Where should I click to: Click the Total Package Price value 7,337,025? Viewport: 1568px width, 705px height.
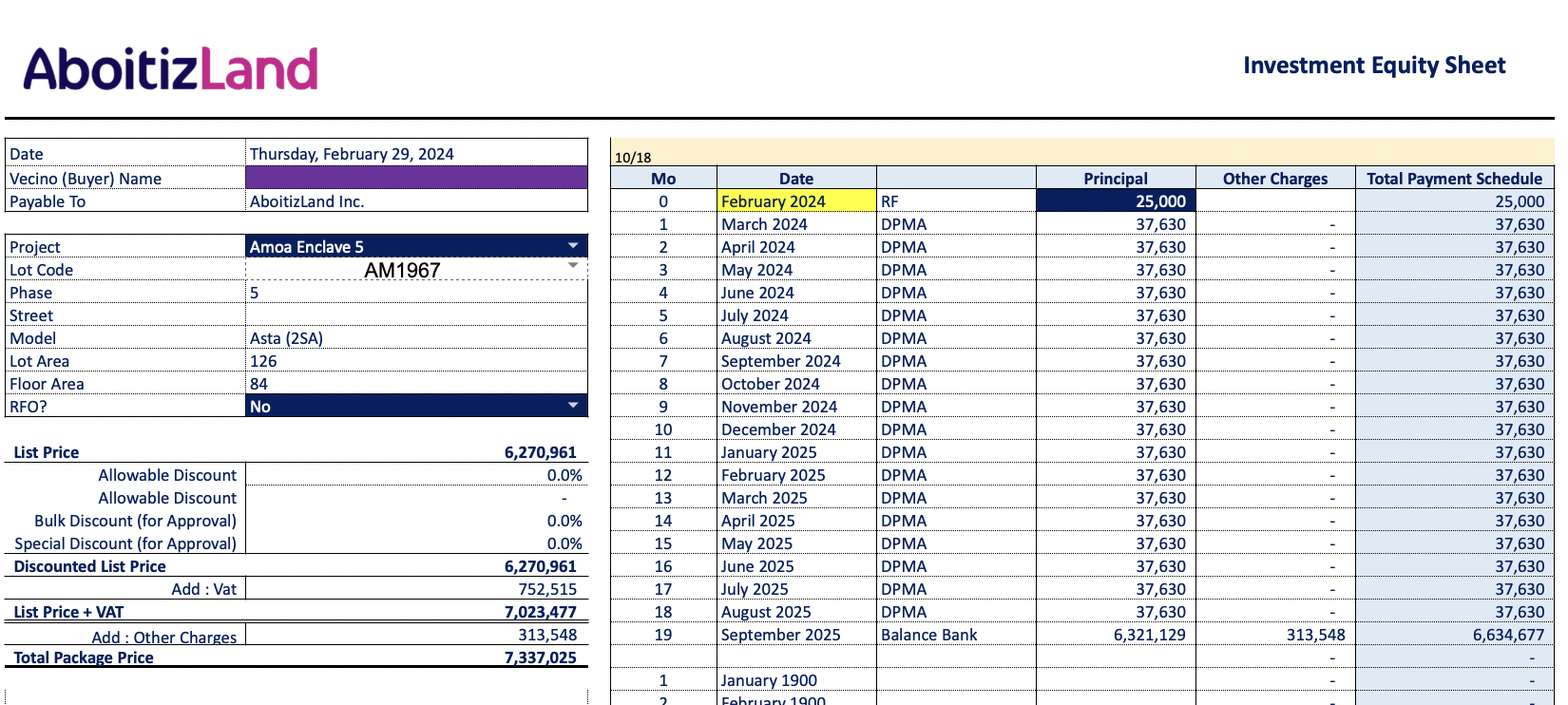[x=540, y=657]
